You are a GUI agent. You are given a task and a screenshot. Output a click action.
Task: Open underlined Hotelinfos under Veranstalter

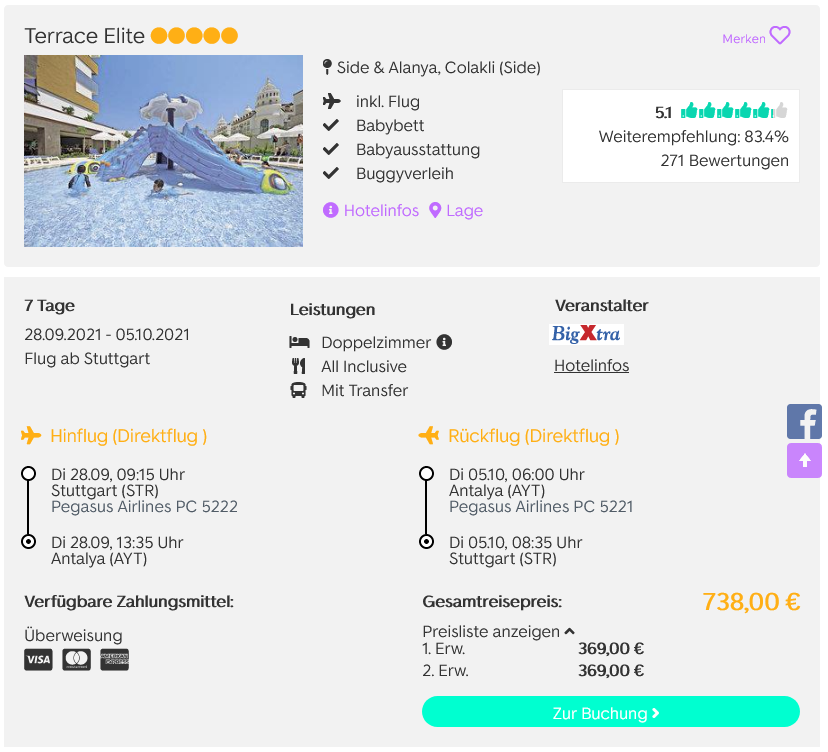(x=591, y=365)
